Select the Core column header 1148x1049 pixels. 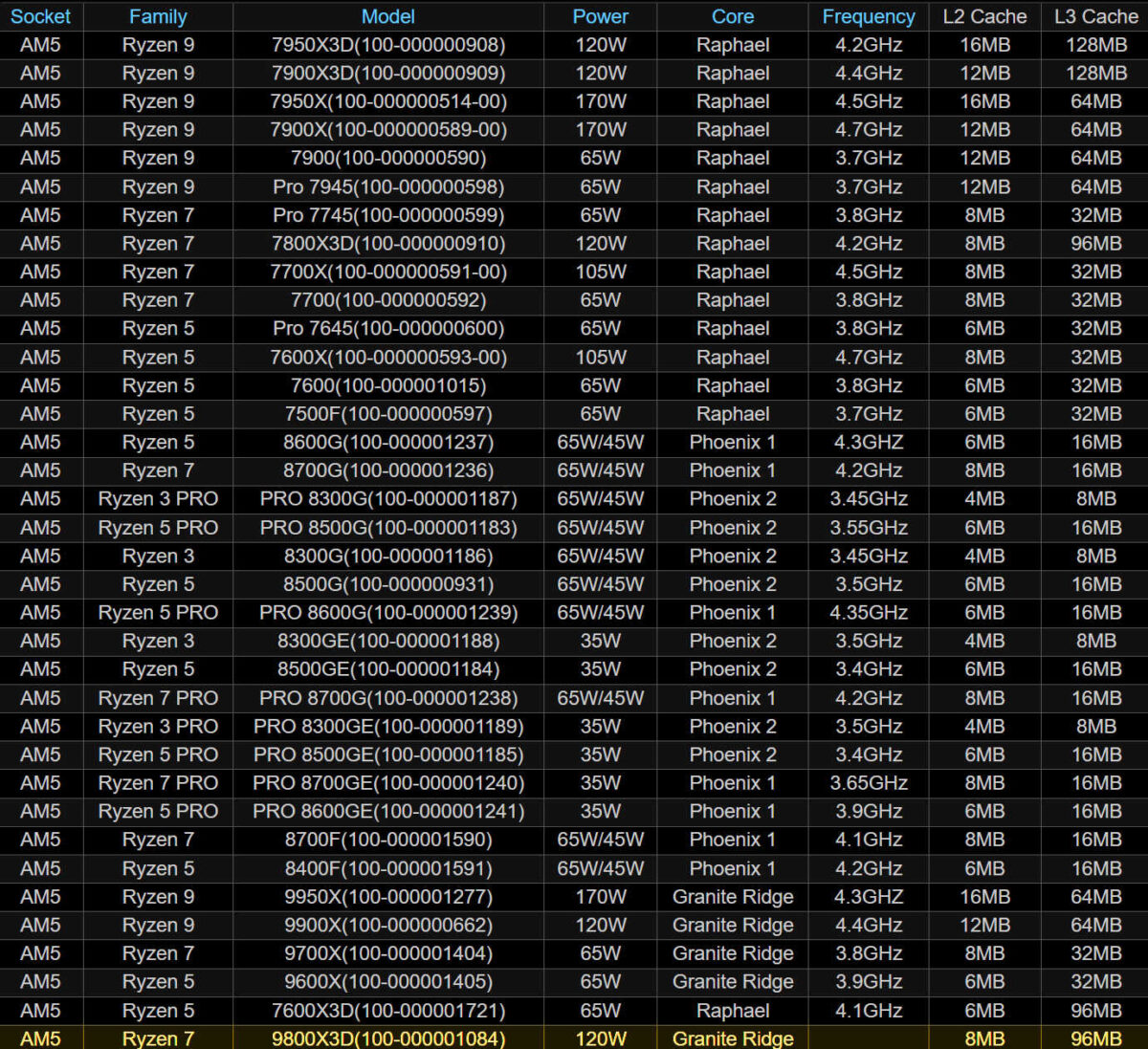pyautogui.click(x=732, y=16)
